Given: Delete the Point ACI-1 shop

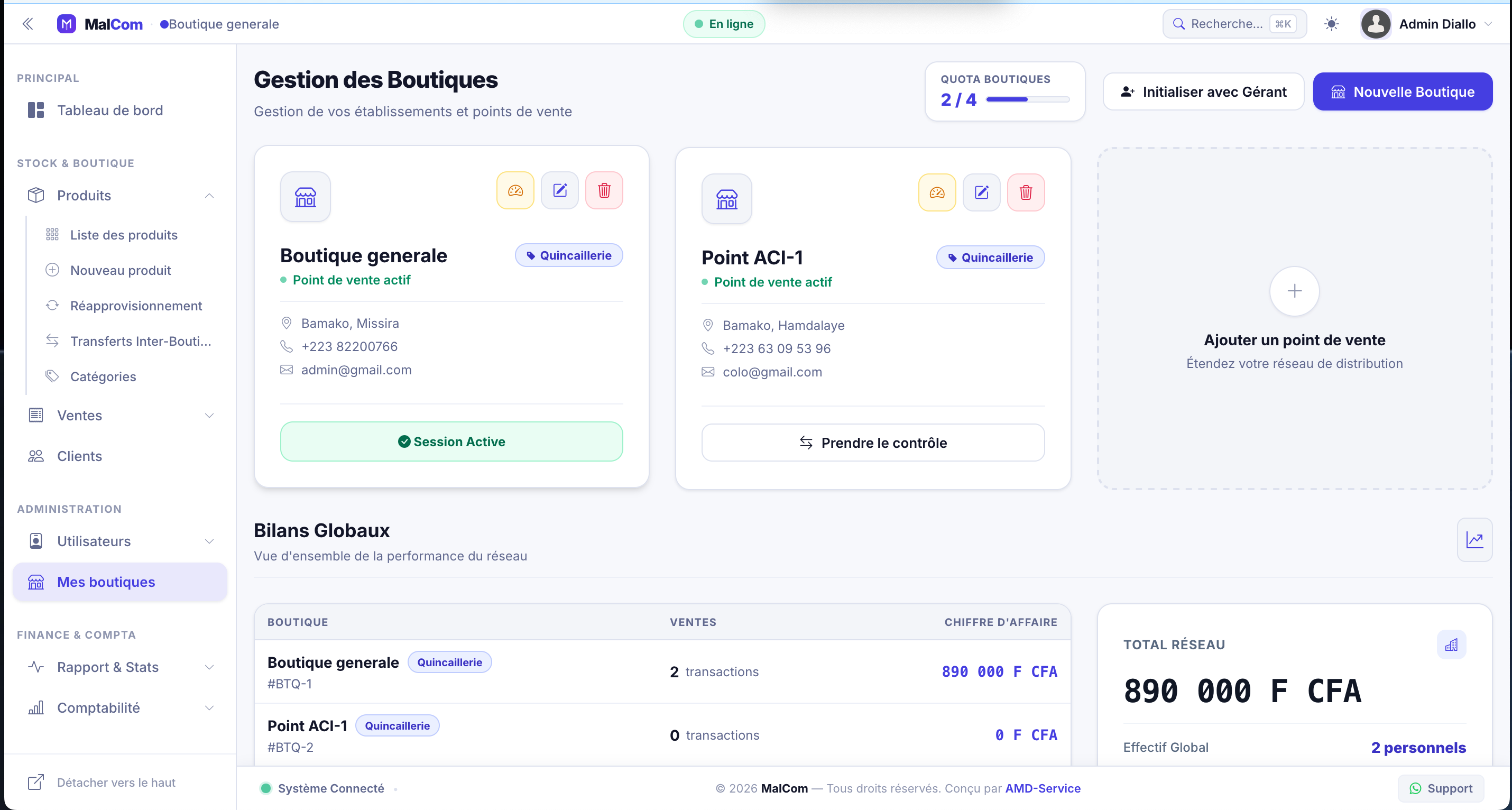Looking at the screenshot, I should click(1026, 192).
